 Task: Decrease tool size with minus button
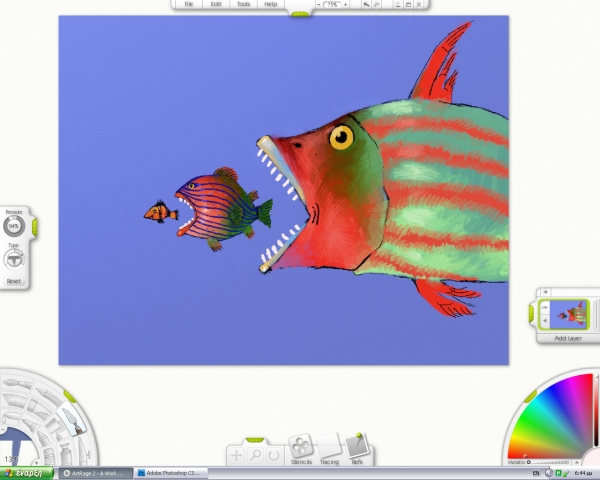pyautogui.click(x=2, y=431)
